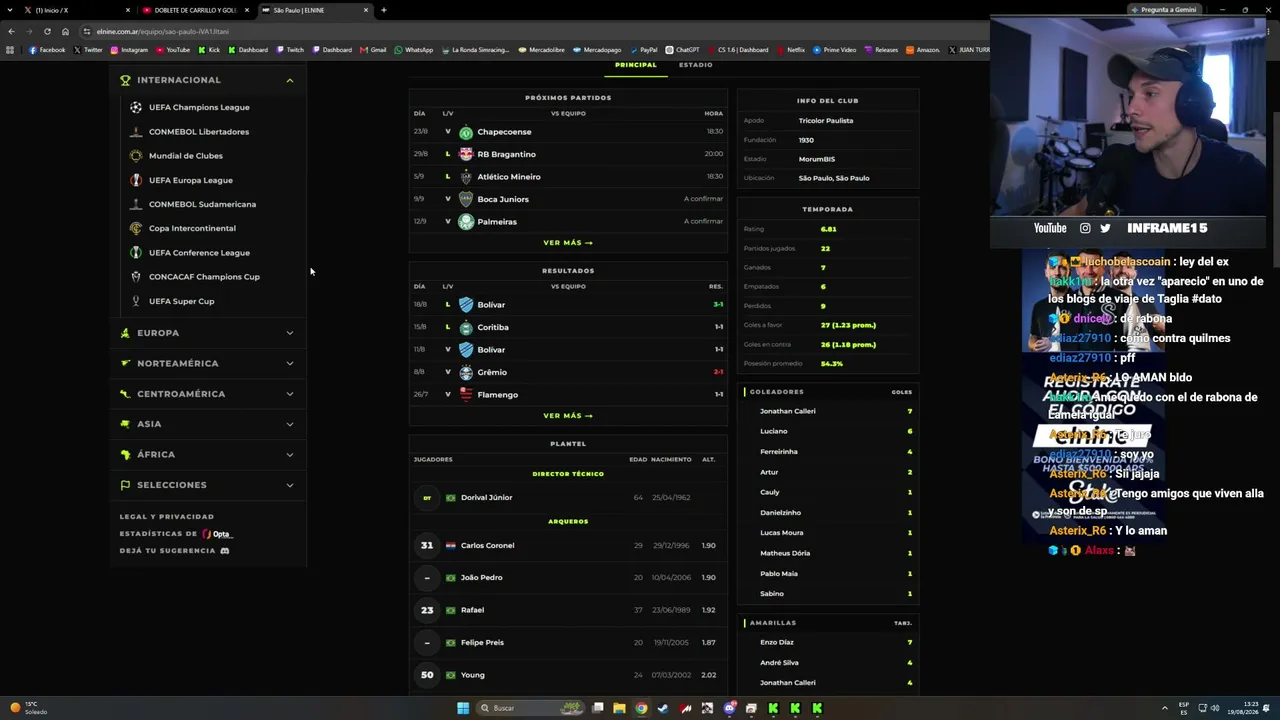1280x720 pixels.
Task: Open Discord from the taskbar
Action: [730, 708]
